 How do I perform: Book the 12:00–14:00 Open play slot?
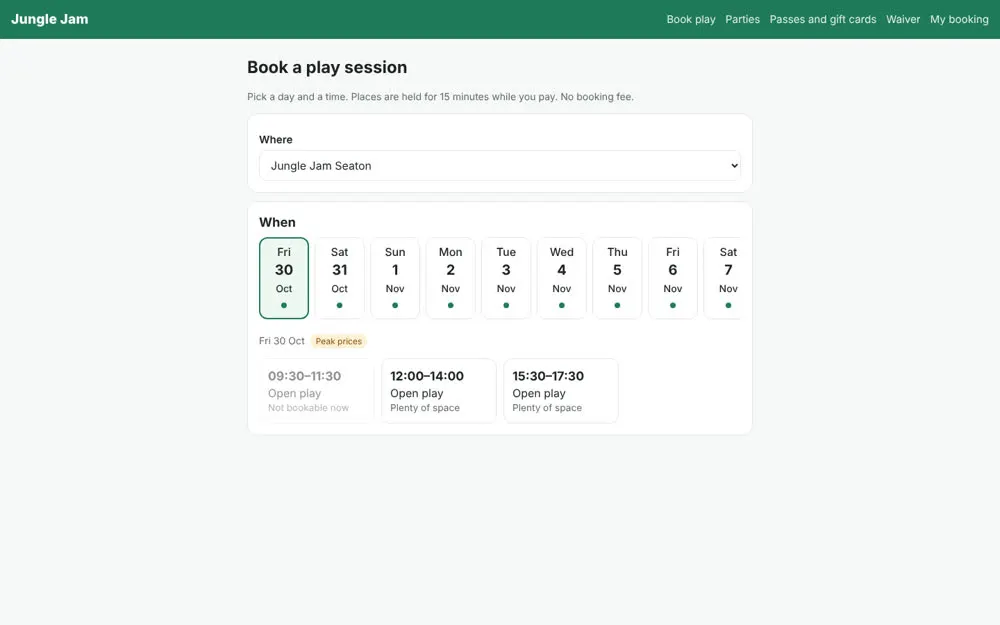tap(439, 391)
